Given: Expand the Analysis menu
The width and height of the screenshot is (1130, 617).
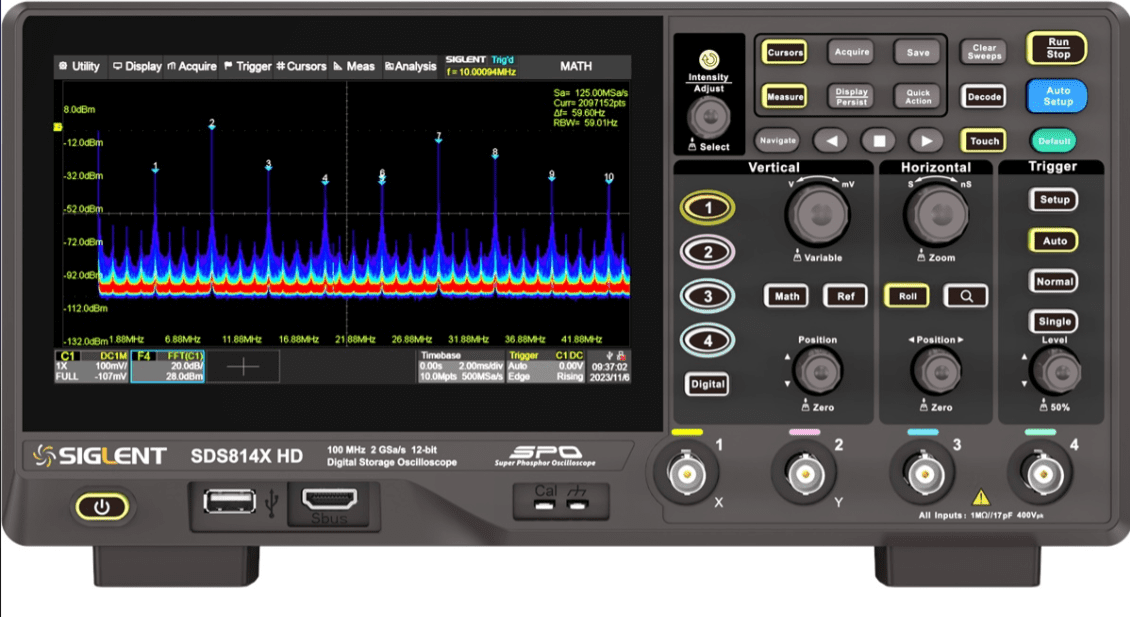Looking at the screenshot, I should pos(410,66).
